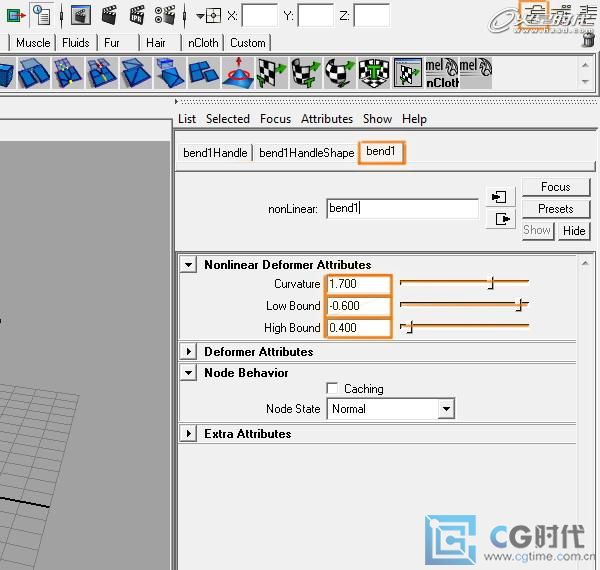Collapse the Node Behavior section
Image resolution: width=600 pixels, height=570 pixels.
[188, 372]
